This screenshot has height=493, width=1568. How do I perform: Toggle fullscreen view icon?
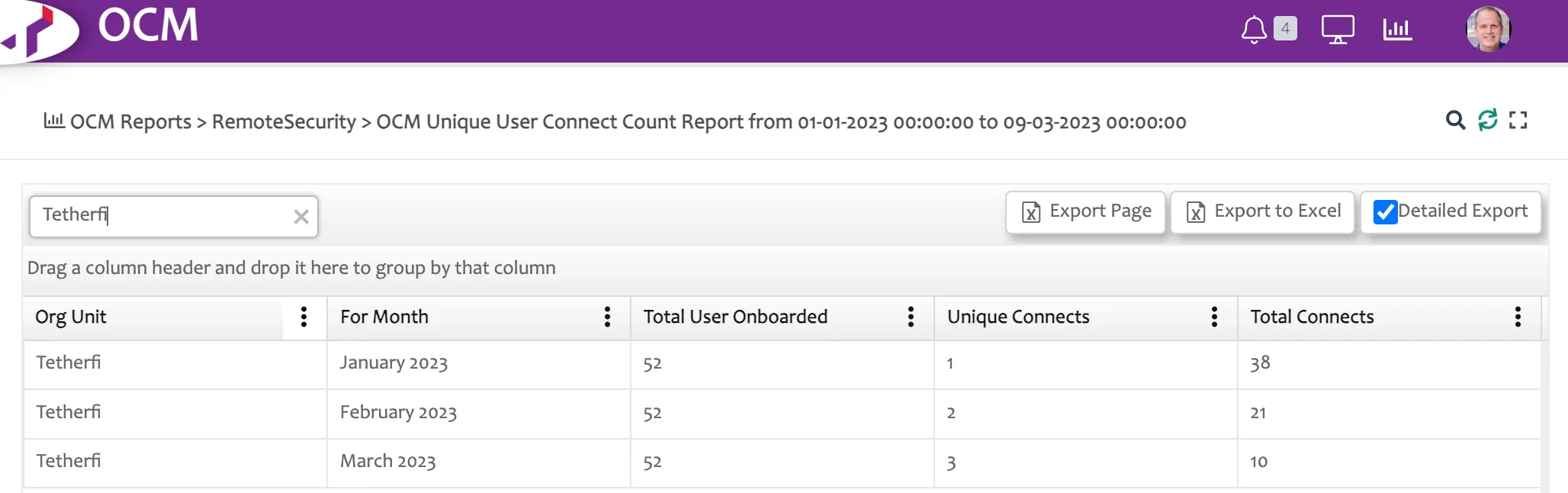click(1518, 121)
